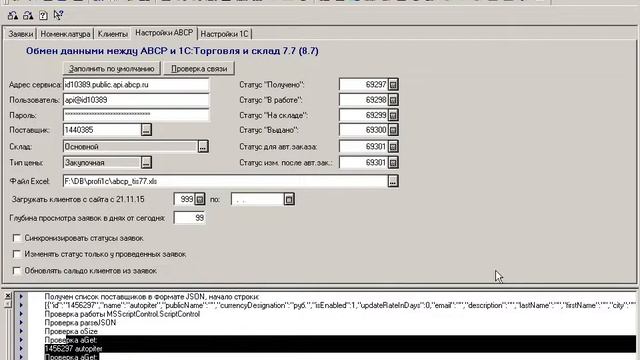Click the Файл Excel path field

pyautogui.click(x=225, y=181)
